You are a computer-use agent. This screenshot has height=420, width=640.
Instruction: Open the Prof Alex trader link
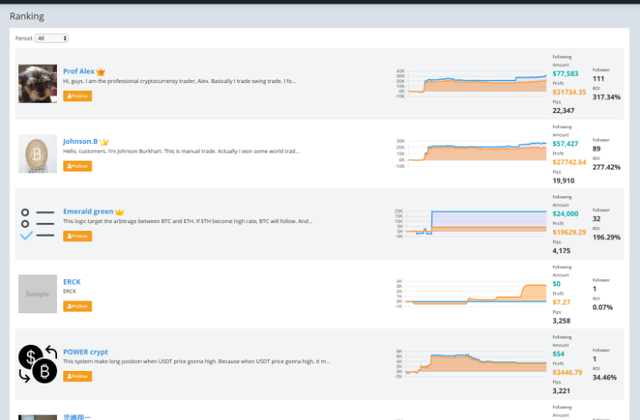point(79,72)
